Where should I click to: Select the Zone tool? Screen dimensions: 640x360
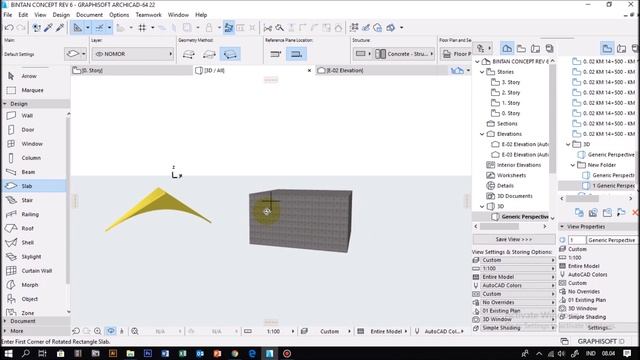coord(27,313)
